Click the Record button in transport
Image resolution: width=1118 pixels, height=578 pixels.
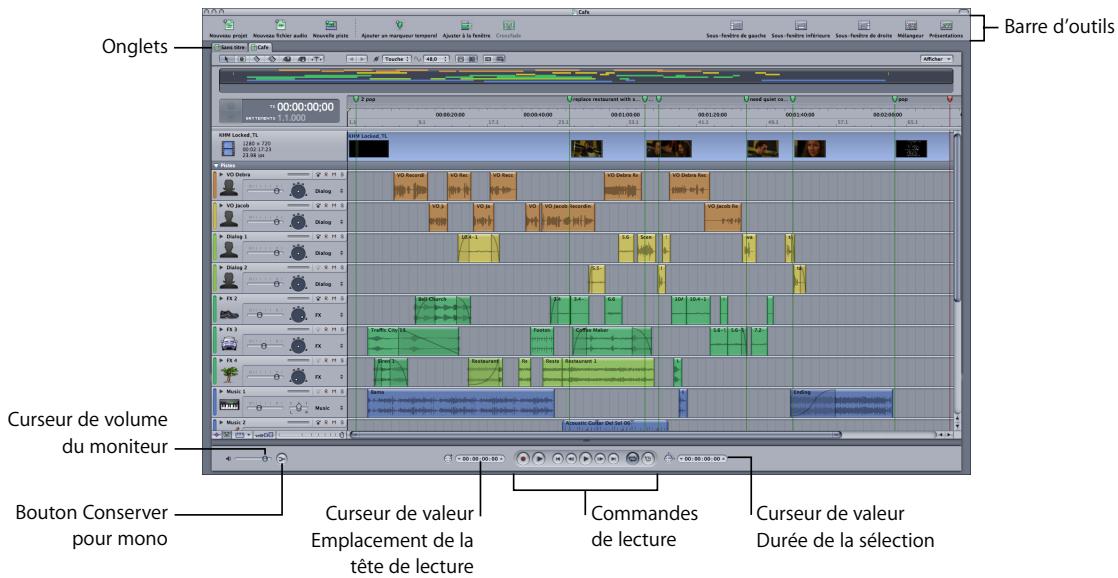(523, 459)
